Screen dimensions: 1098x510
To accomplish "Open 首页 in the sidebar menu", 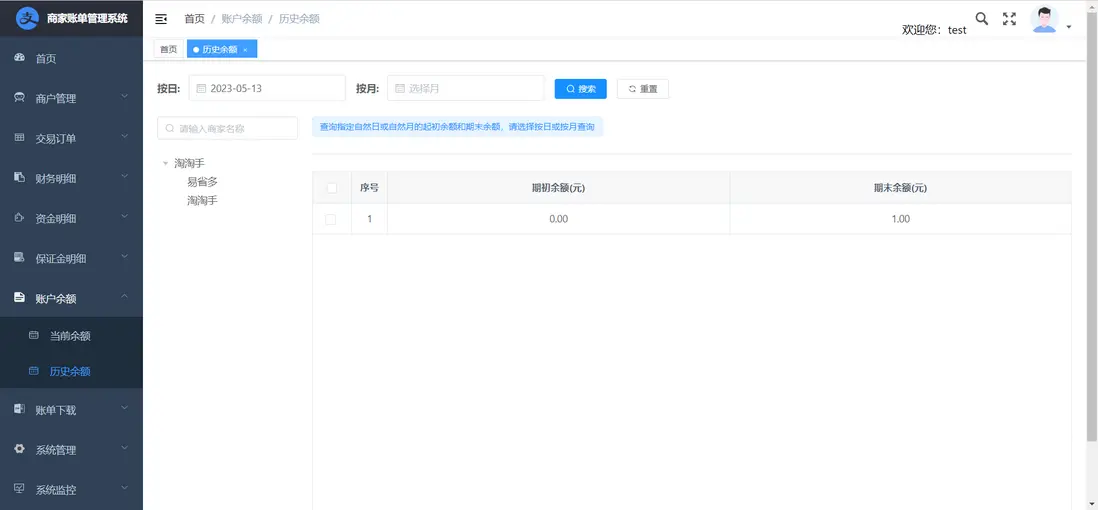I will [71, 58].
